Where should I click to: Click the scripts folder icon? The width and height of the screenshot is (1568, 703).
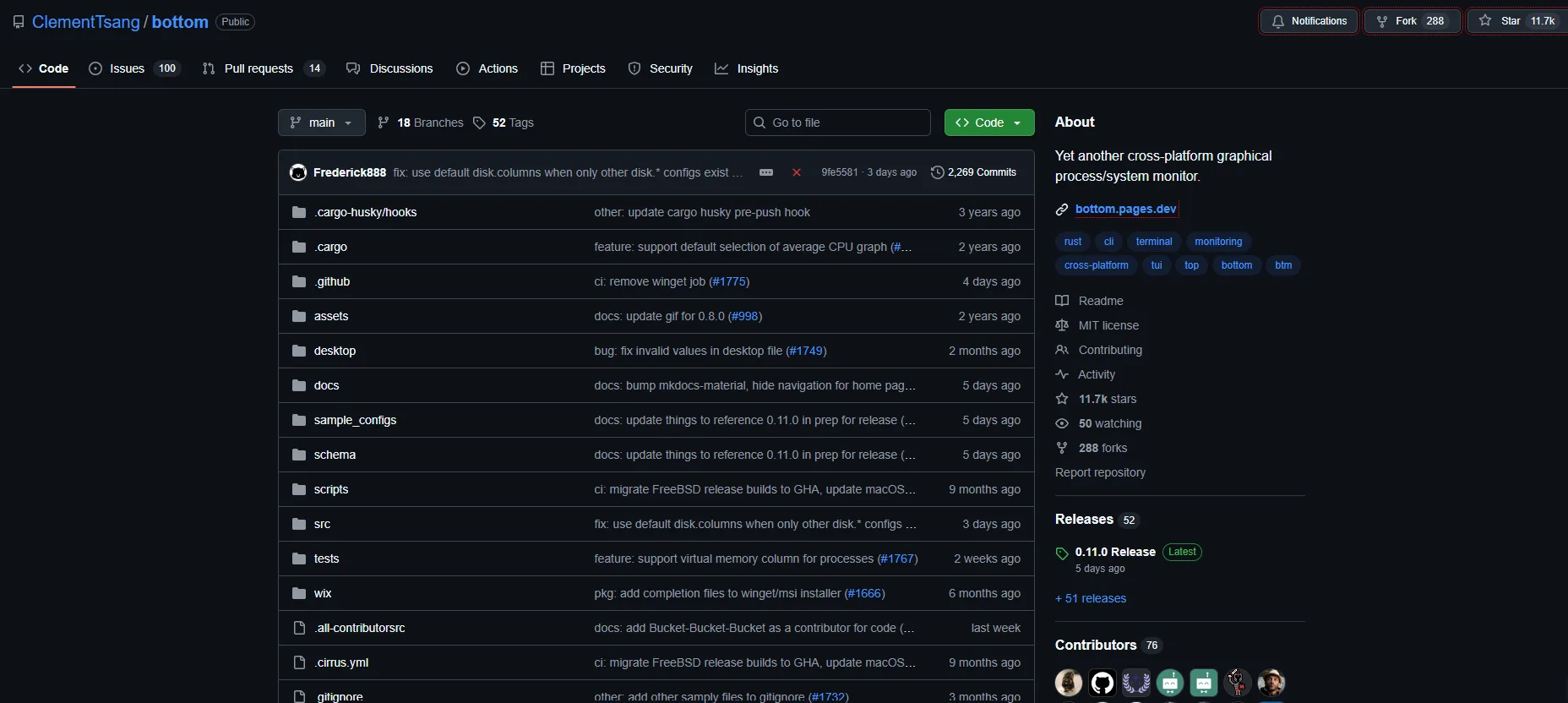[x=299, y=489]
